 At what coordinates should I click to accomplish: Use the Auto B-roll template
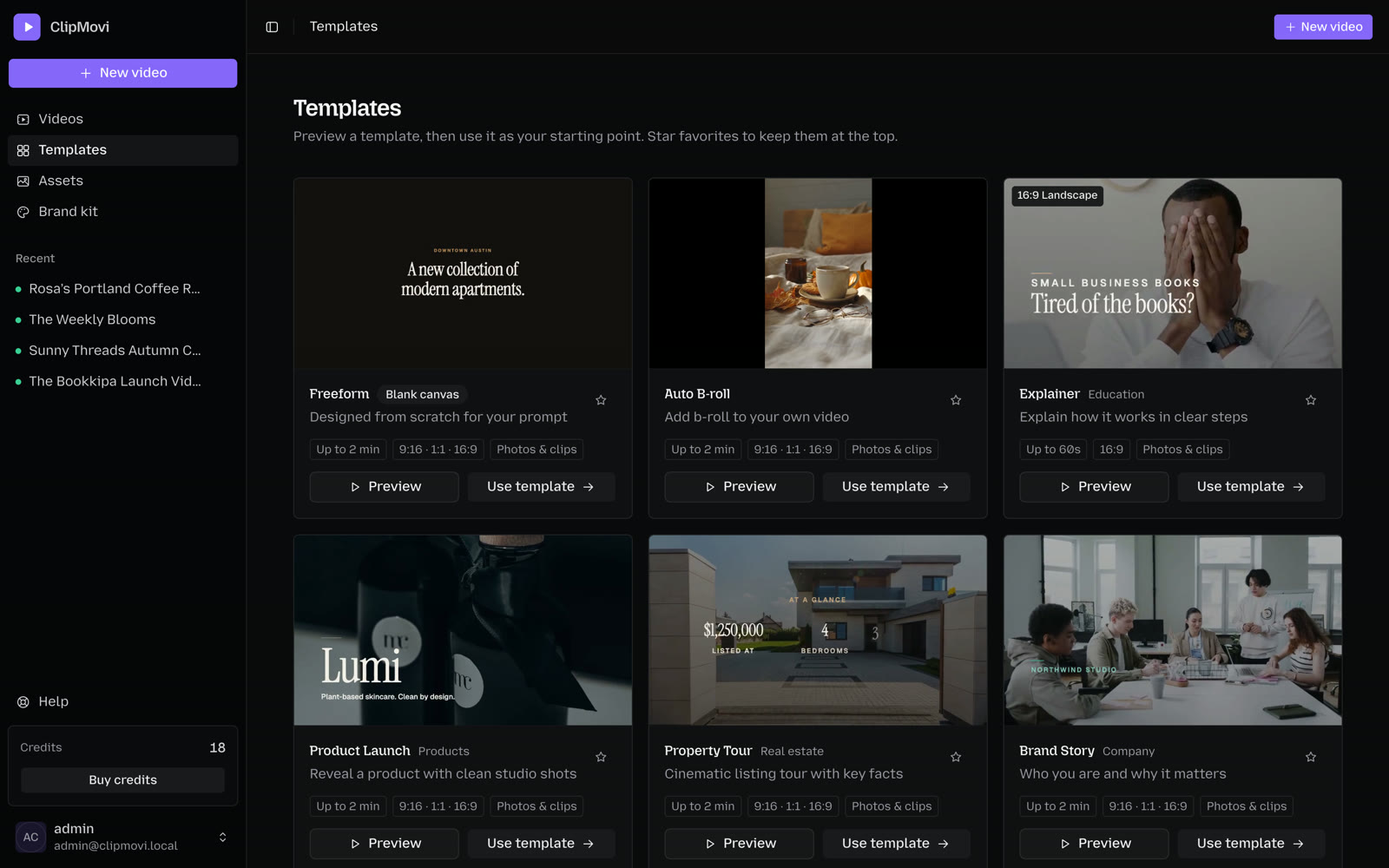896,487
